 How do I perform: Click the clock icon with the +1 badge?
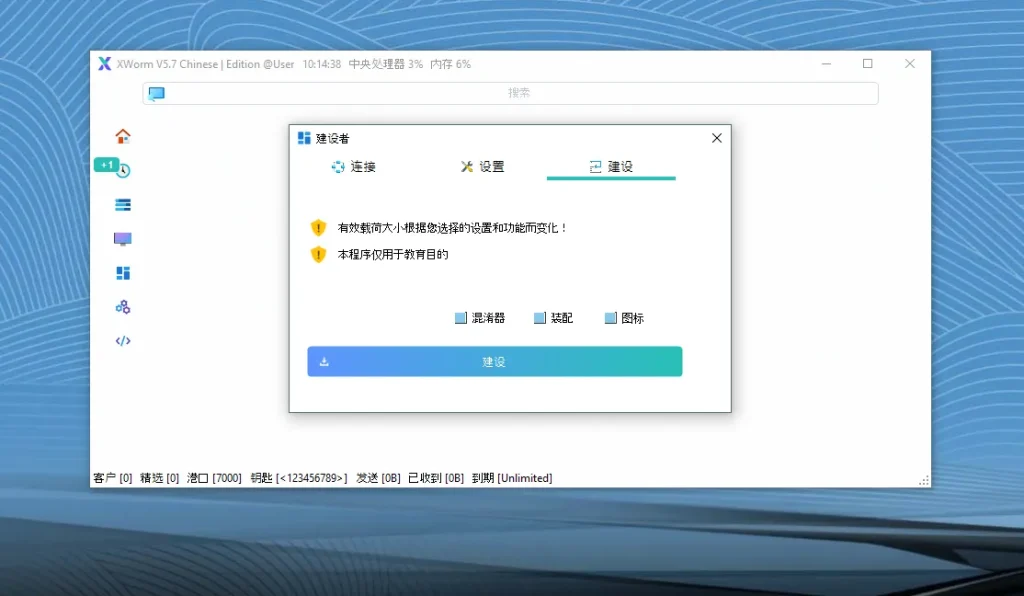pos(120,170)
